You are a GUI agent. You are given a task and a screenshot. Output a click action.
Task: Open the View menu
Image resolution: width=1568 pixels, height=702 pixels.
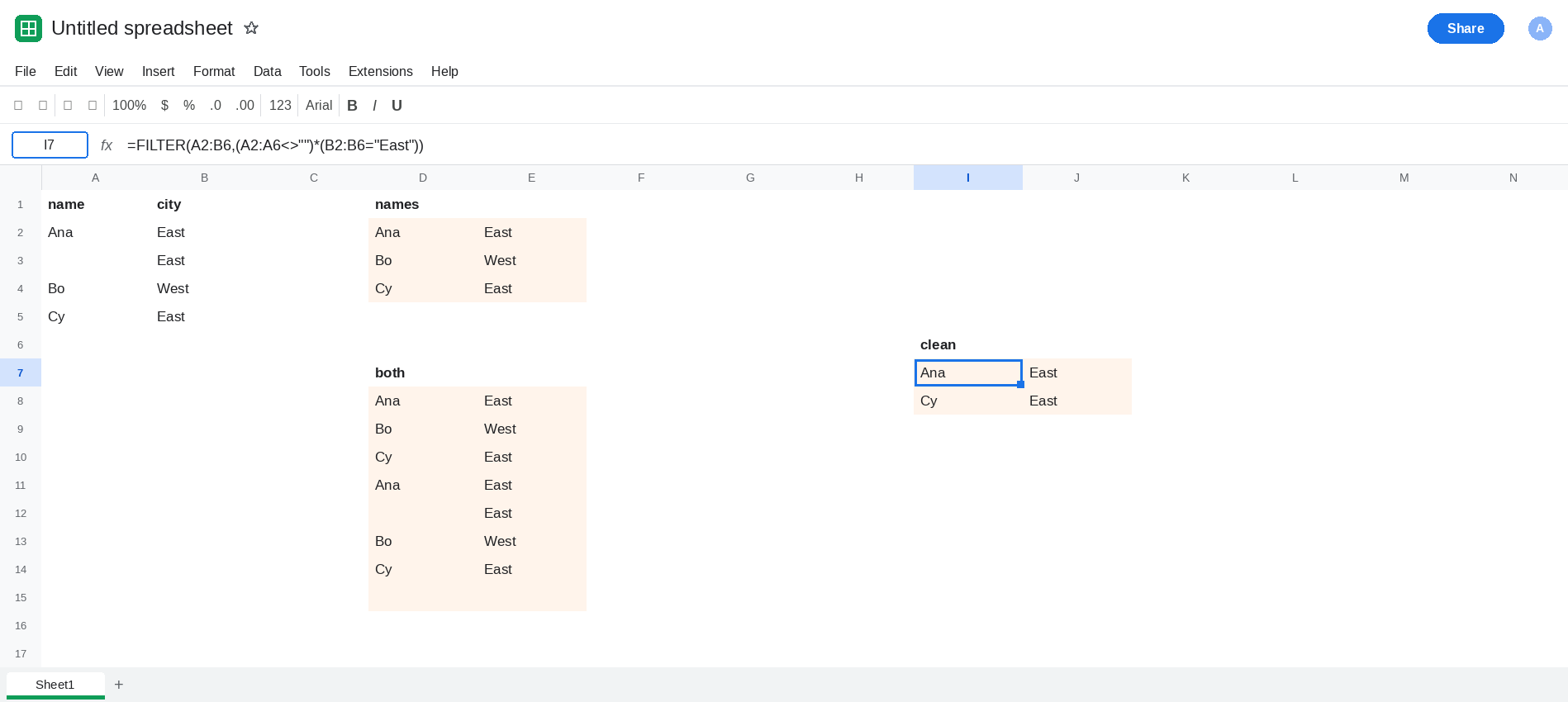point(109,72)
